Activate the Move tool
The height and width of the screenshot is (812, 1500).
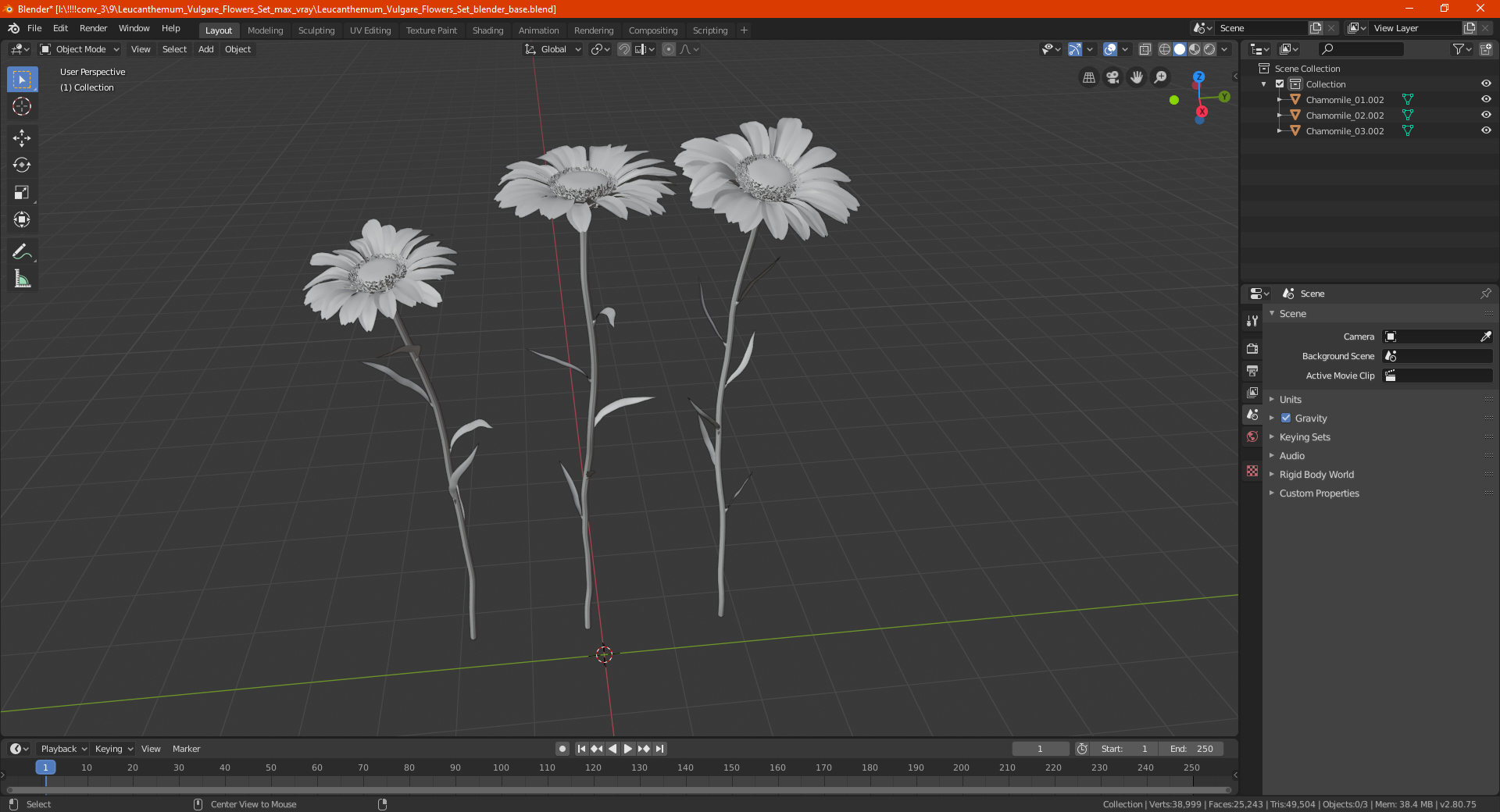coord(22,138)
